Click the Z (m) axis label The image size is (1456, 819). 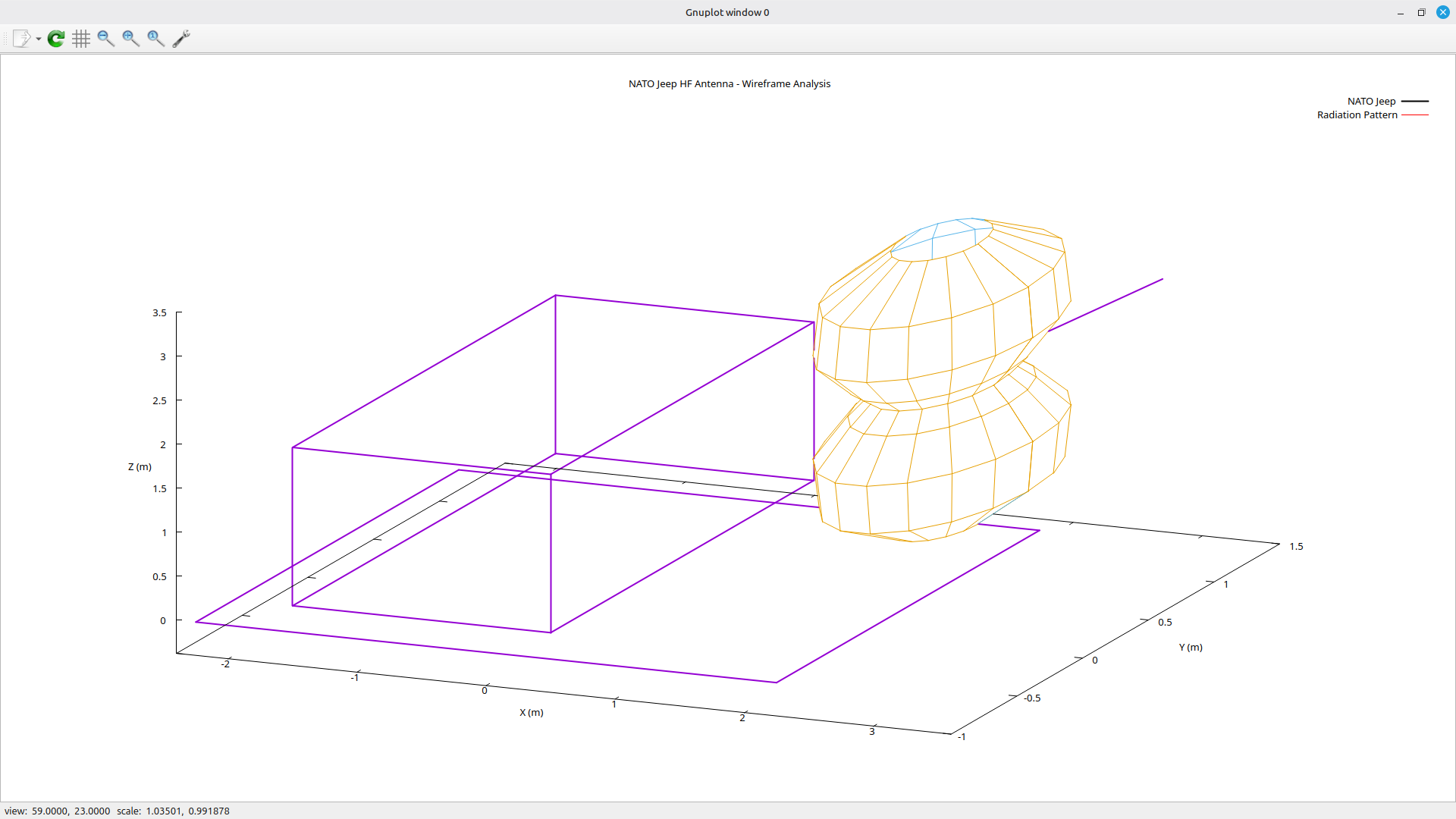140,467
